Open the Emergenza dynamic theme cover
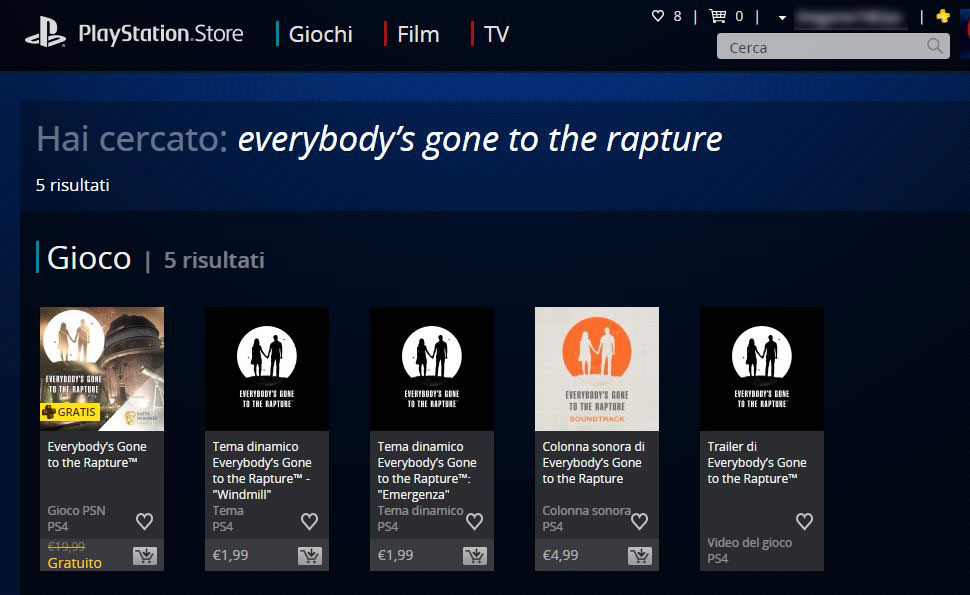Viewport: 970px width, 595px height. pos(432,369)
